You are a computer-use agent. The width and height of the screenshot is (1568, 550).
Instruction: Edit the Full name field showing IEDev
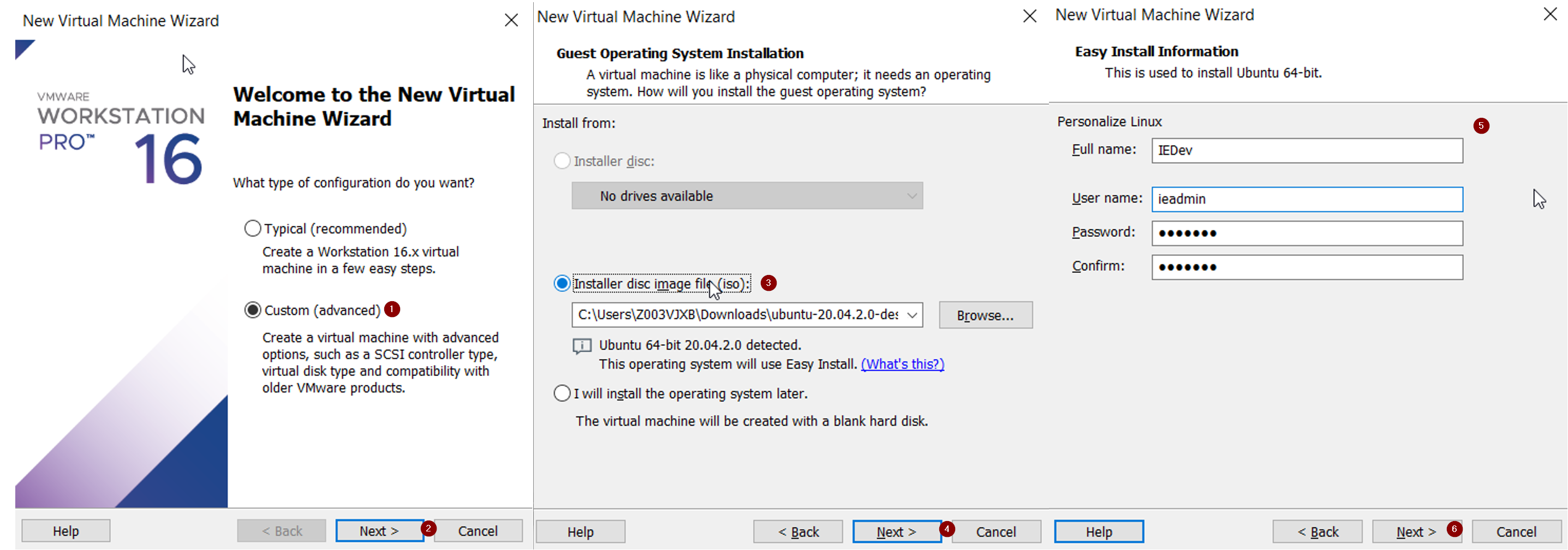[x=1306, y=150]
